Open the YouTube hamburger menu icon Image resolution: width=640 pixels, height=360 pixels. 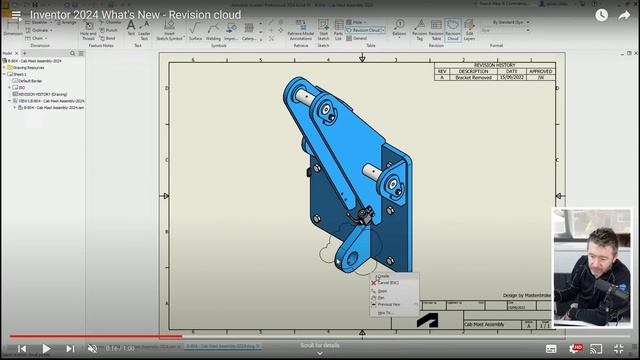pyautogui.click(x=16, y=16)
